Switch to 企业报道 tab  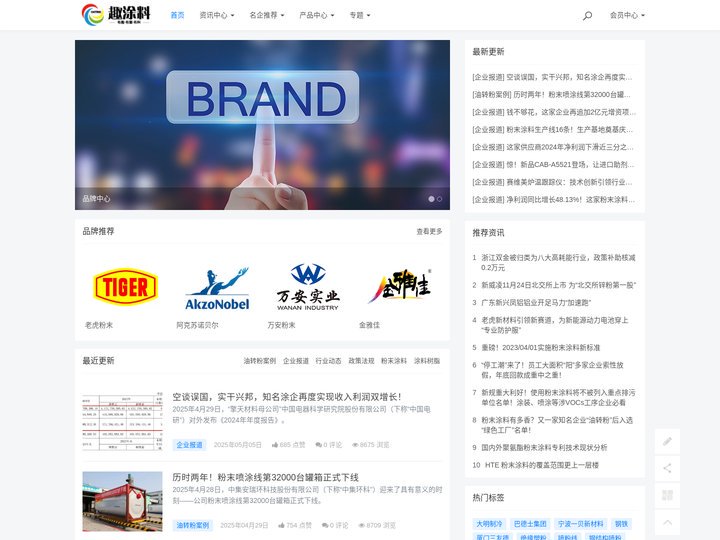point(296,361)
